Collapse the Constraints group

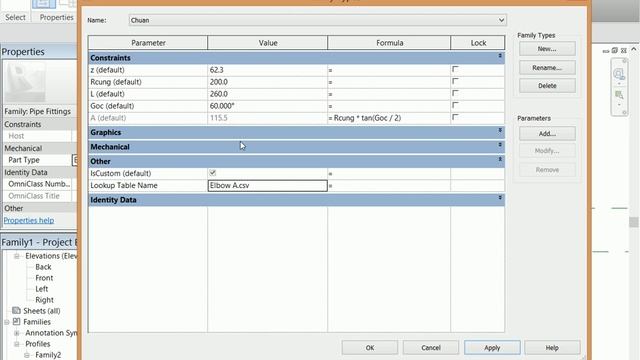point(500,56)
